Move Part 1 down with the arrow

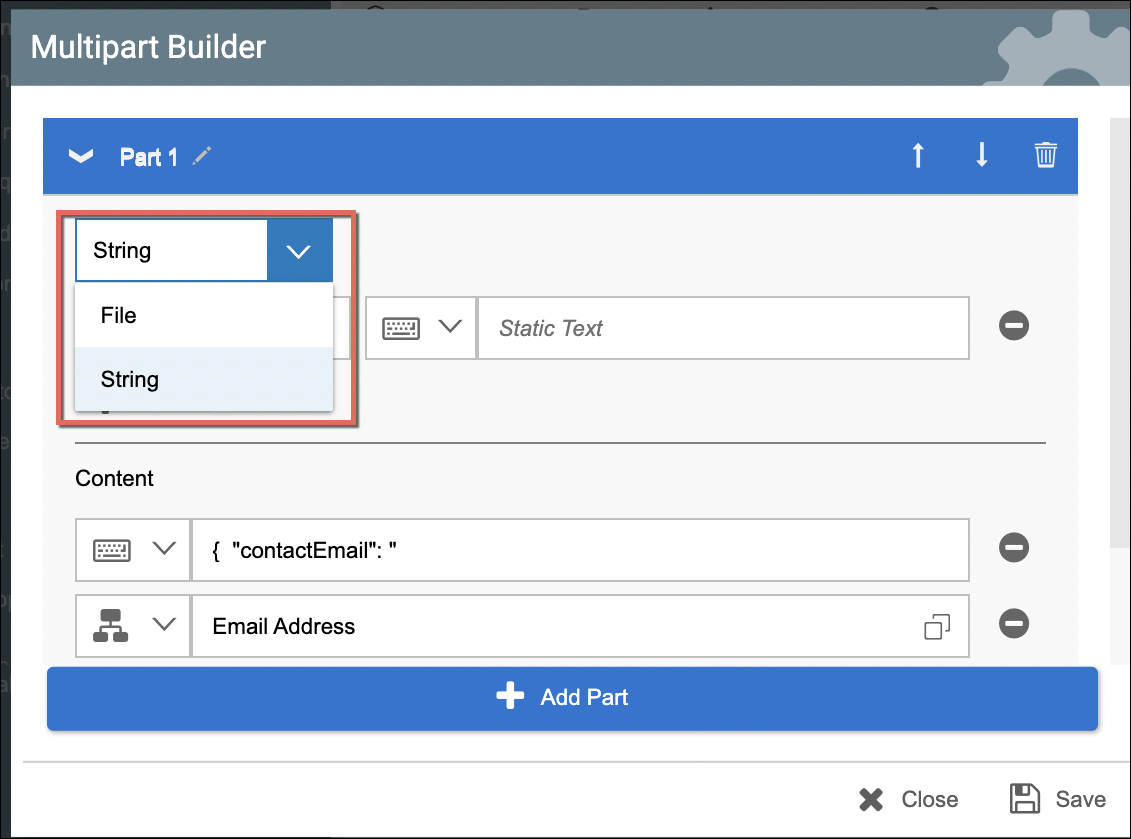982,156
